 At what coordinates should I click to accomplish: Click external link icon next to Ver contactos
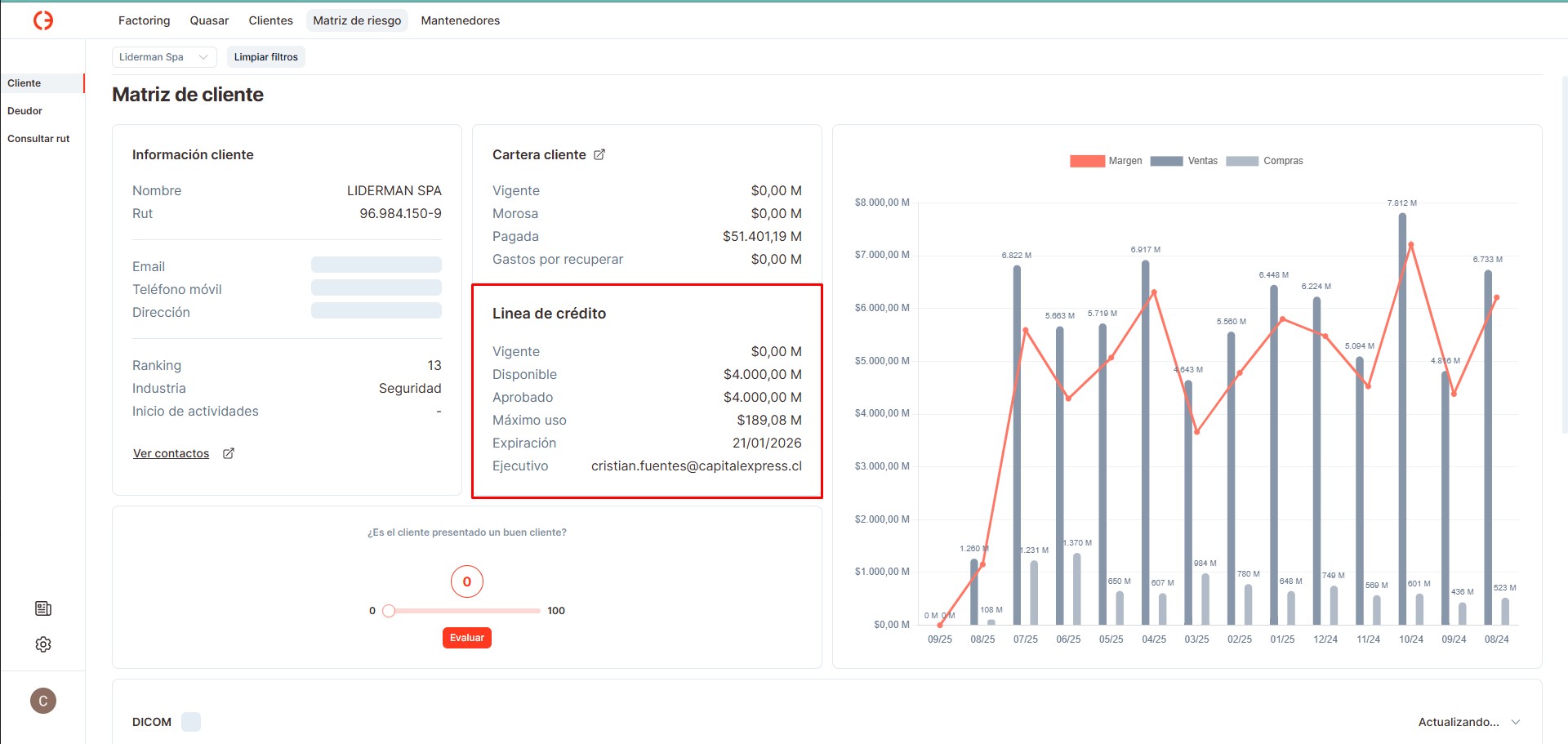point(229,453)
